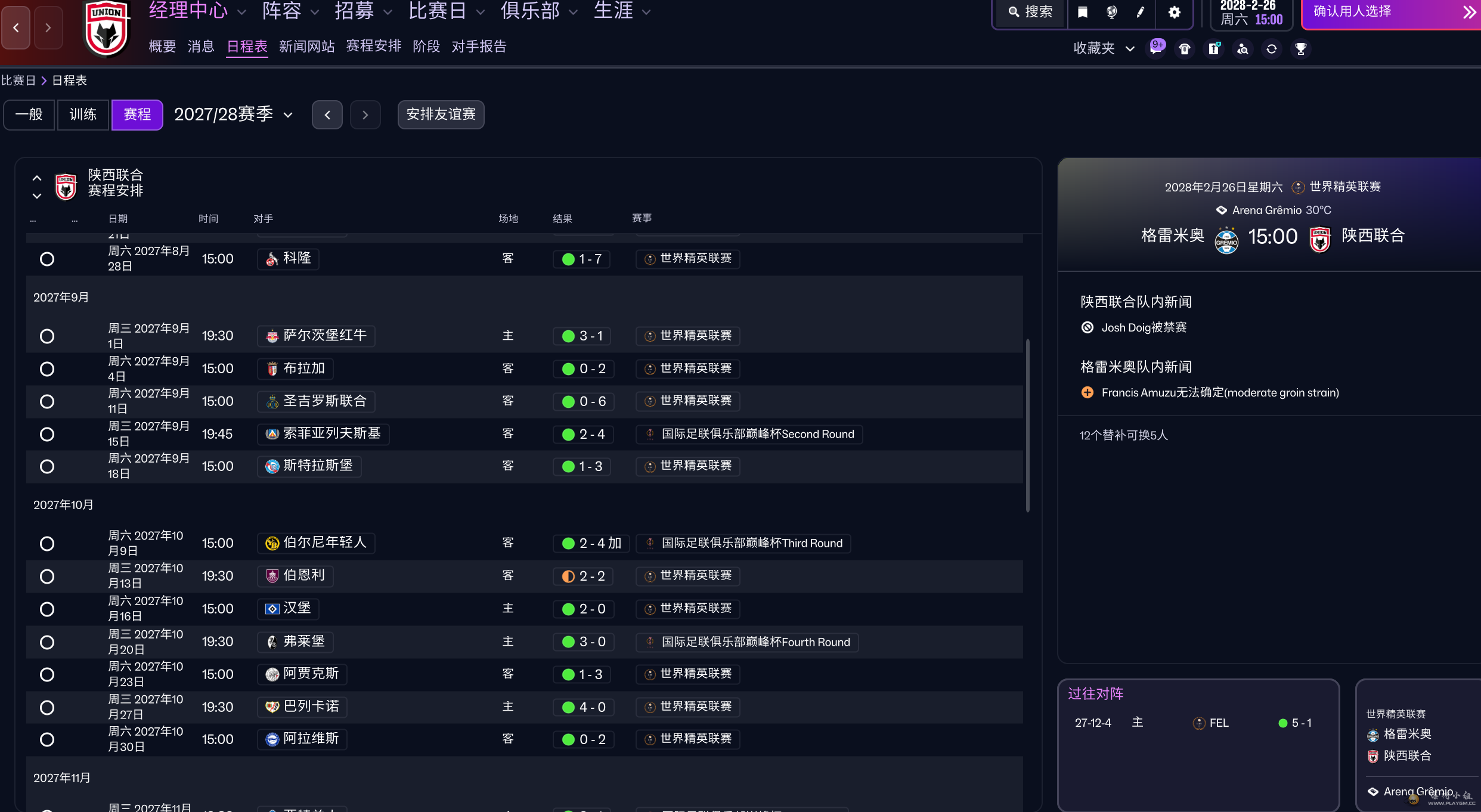1481x812 pixels.
Task: Click the 安排友谊赛 button
Action: 441,114
